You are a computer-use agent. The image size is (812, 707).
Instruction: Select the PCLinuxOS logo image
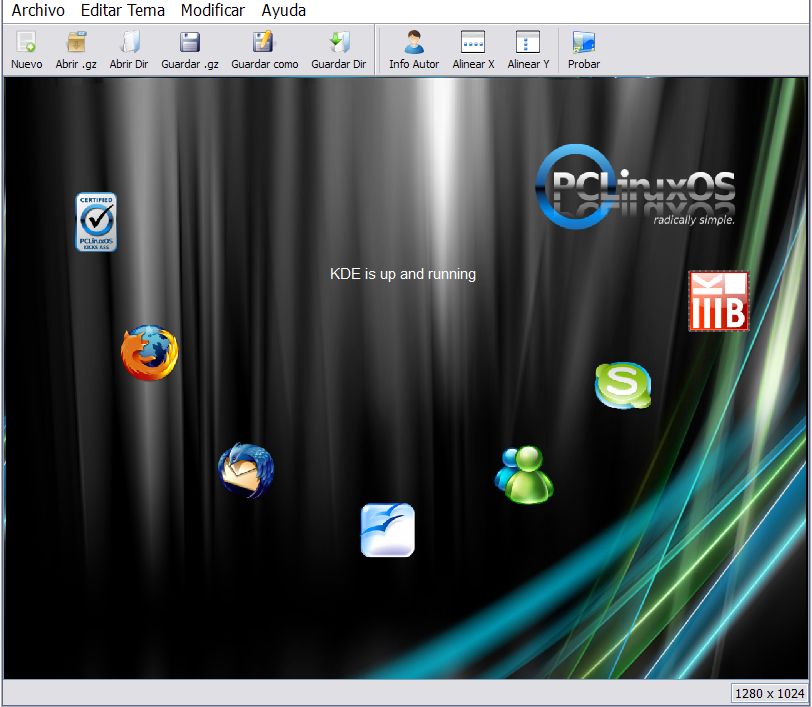[x=635, y=187]
